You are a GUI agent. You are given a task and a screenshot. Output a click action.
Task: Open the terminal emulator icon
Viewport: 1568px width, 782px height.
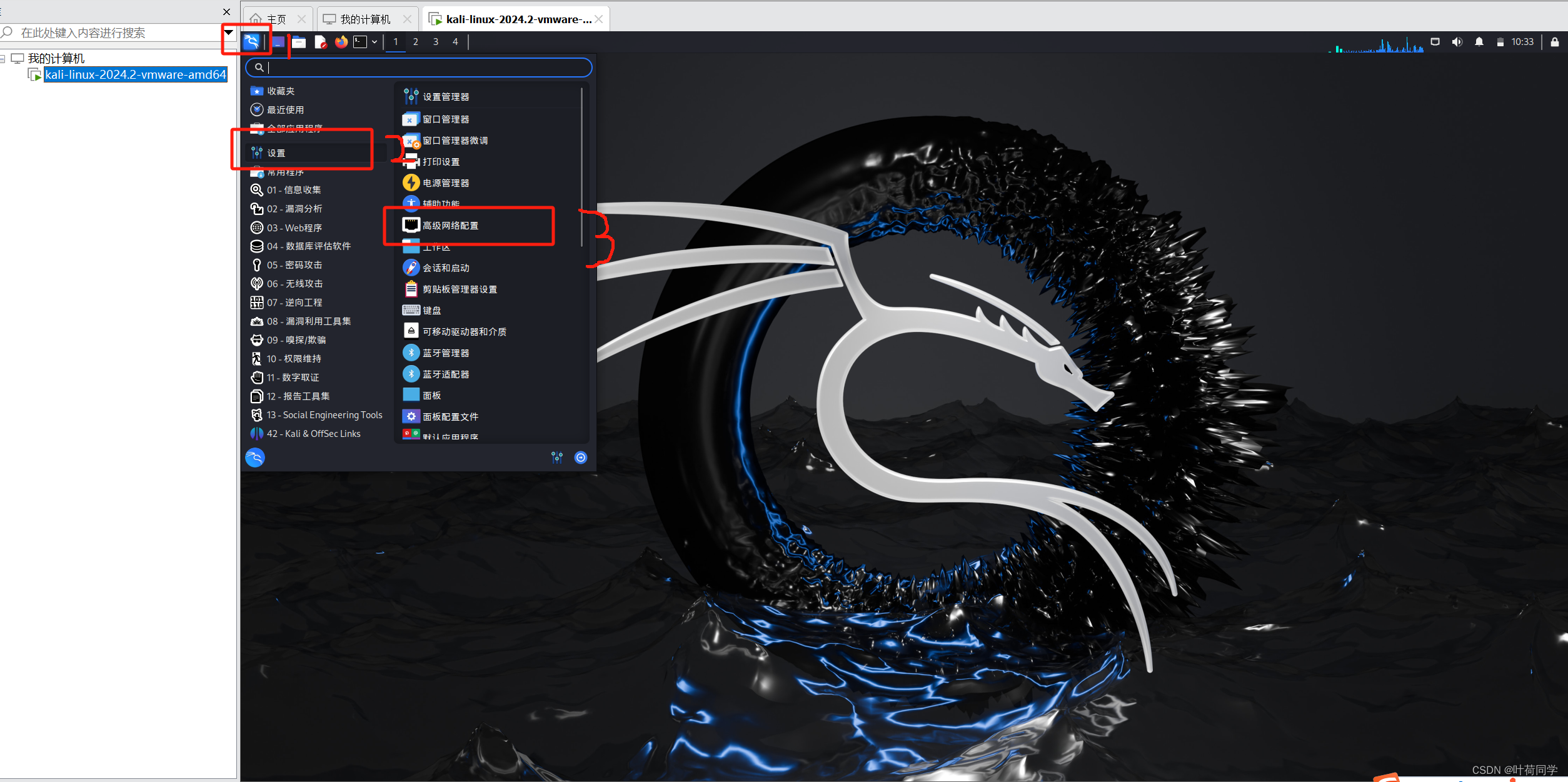pos(360,42)
